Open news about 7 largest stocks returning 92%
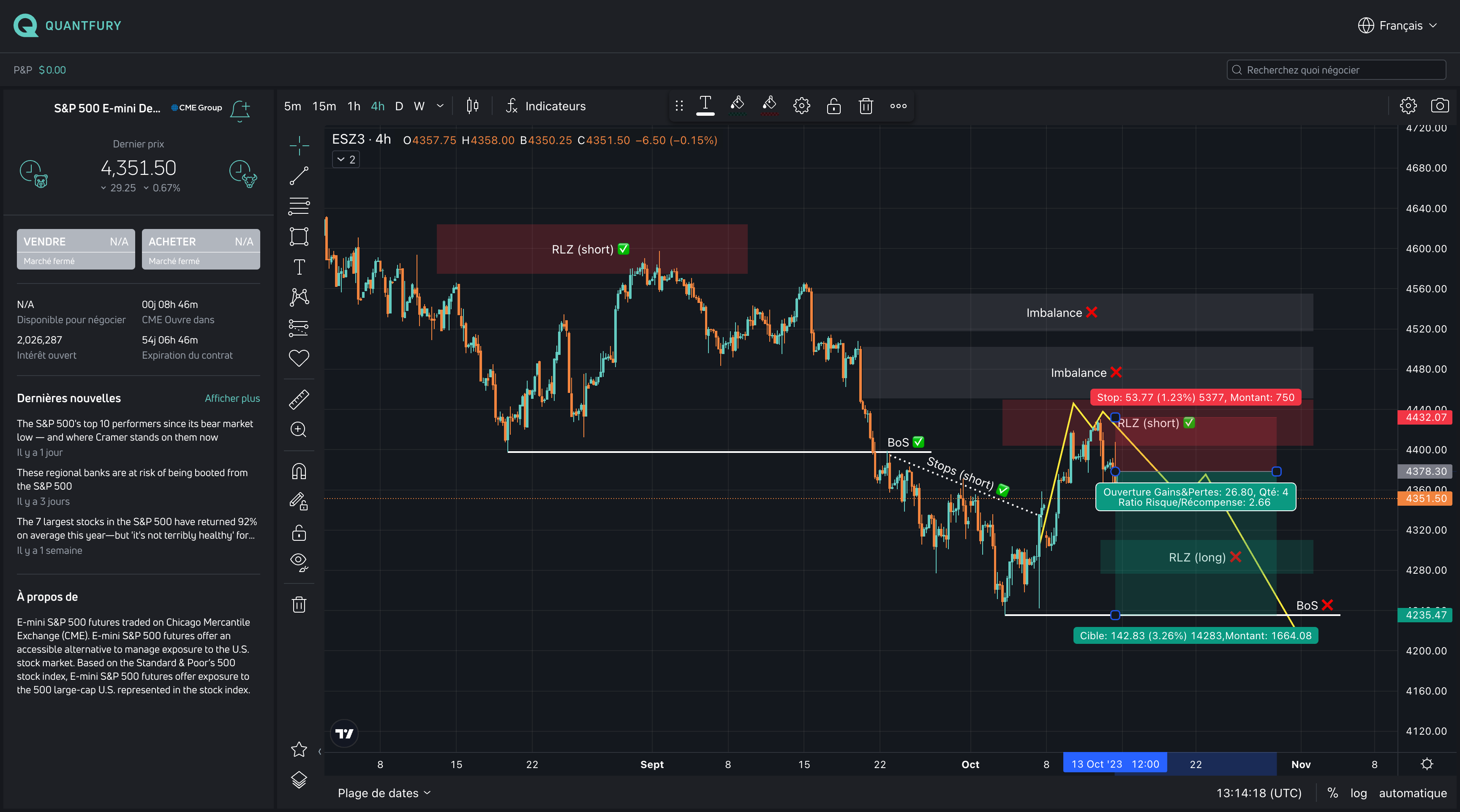1460x812 pixels. (x=136, y=528)
